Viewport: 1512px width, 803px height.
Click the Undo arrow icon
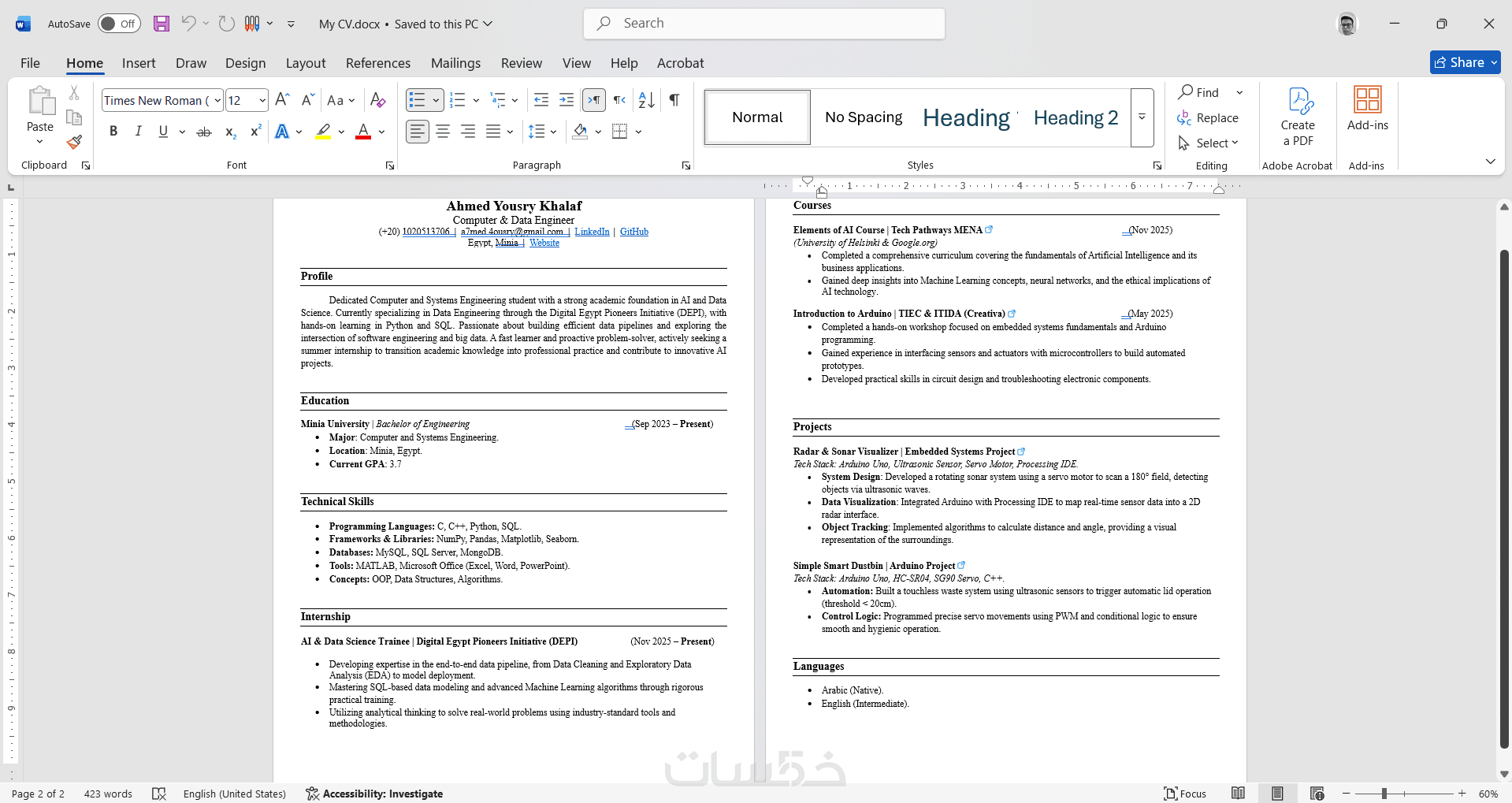(188, 24)
